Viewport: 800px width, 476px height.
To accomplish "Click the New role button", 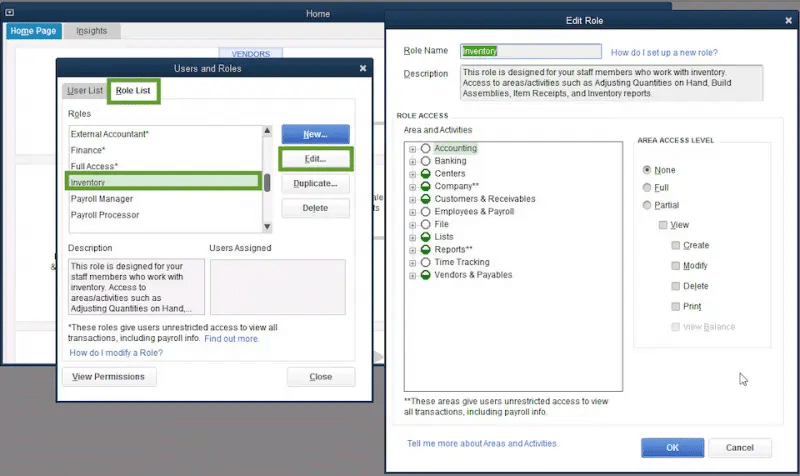I will pyautogui.click(x=315, y=134).
